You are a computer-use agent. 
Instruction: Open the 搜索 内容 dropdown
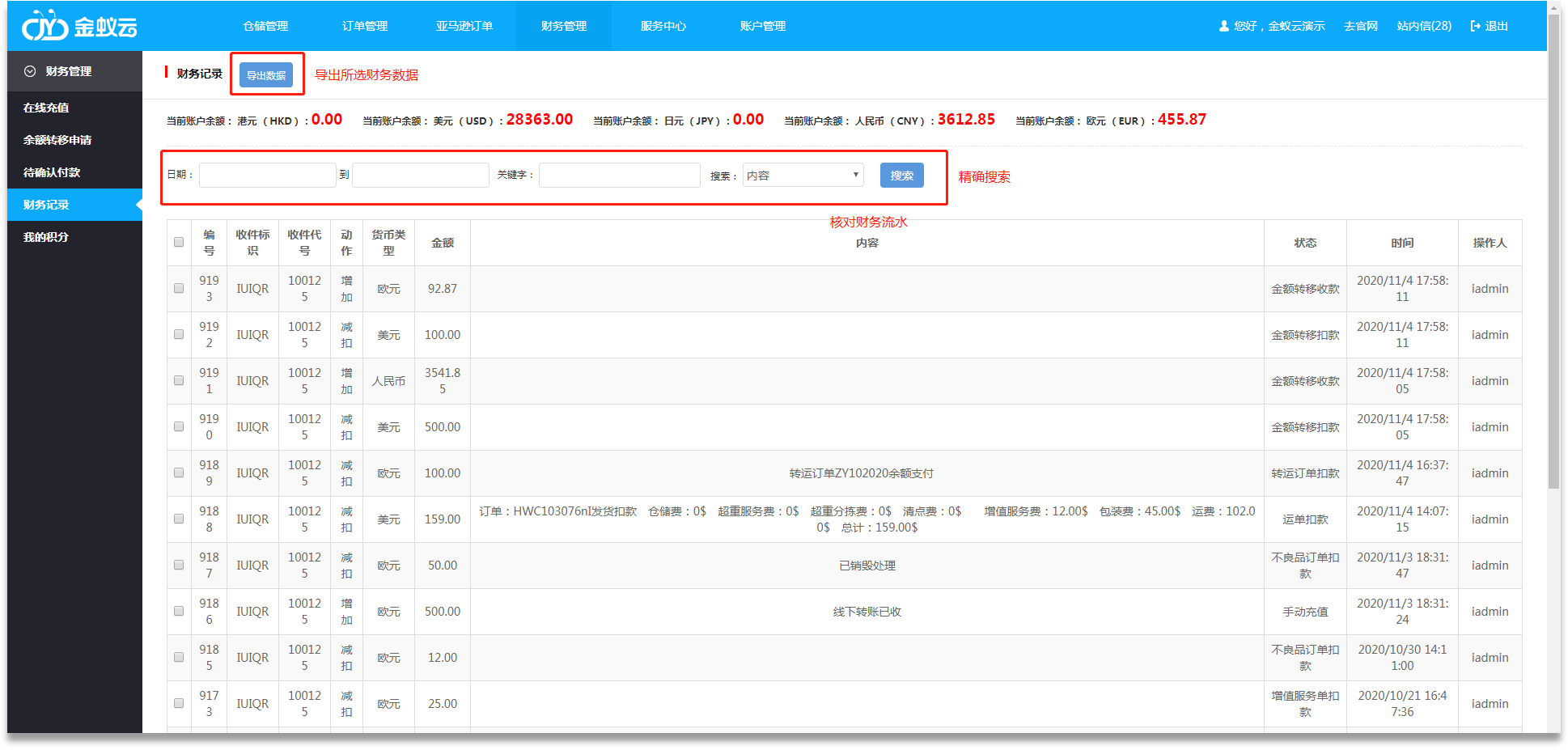click(803, 176)
